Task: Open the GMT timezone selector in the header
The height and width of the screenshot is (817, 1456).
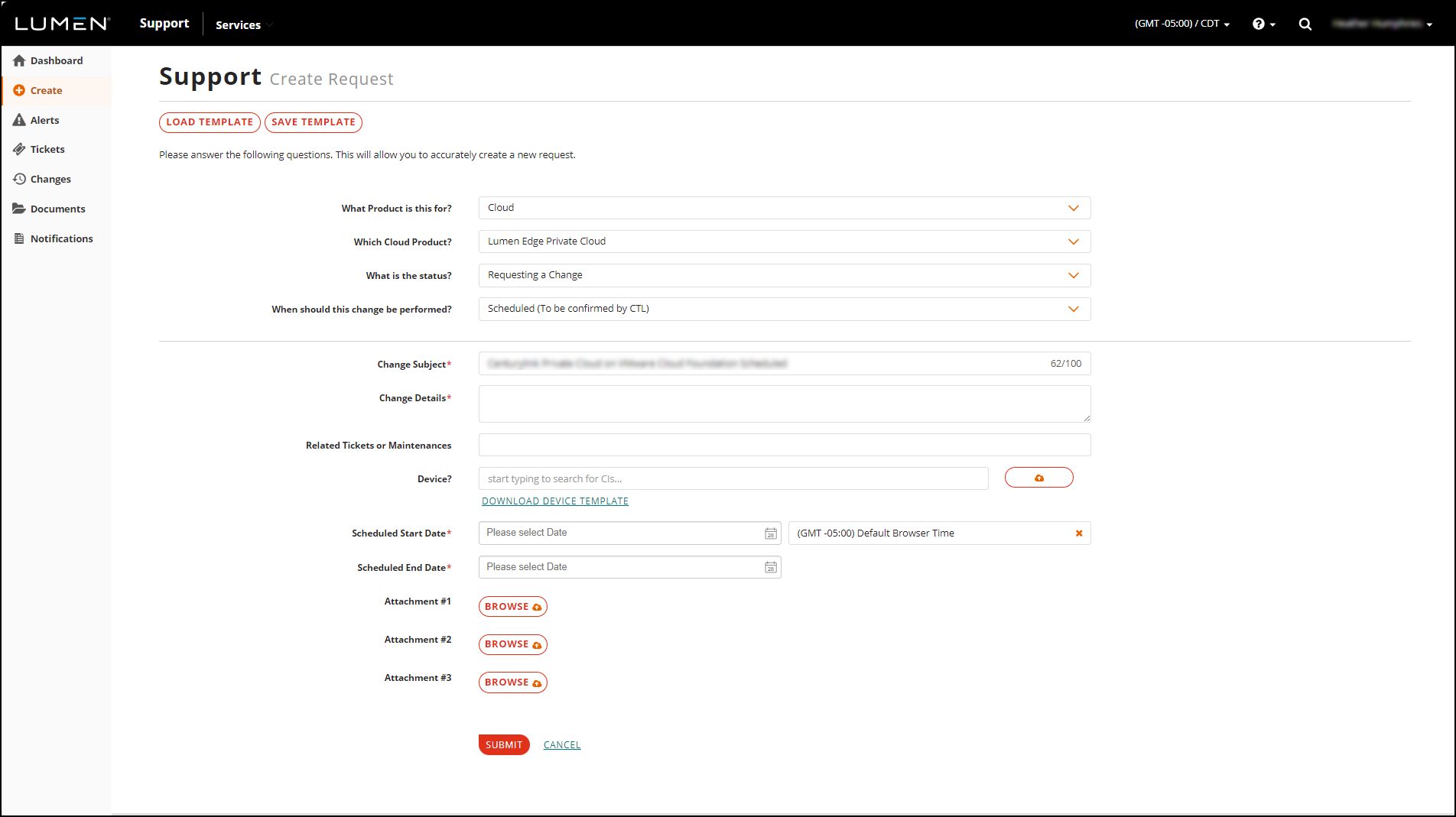Action: [x=1182, y=24]
